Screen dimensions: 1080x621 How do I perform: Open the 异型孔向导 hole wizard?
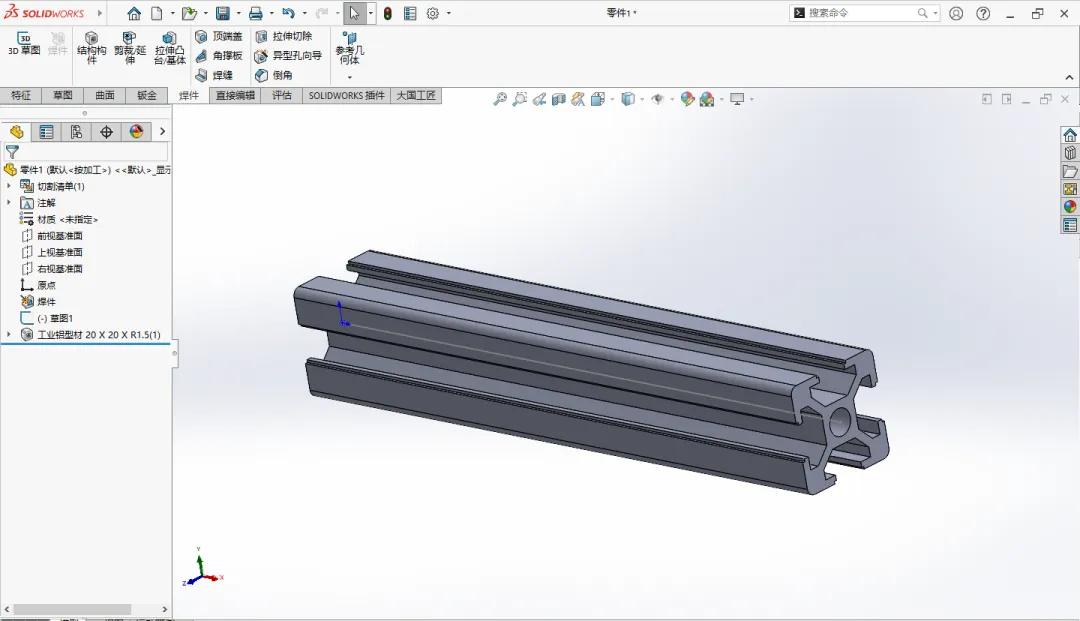[x=289, y=56]
